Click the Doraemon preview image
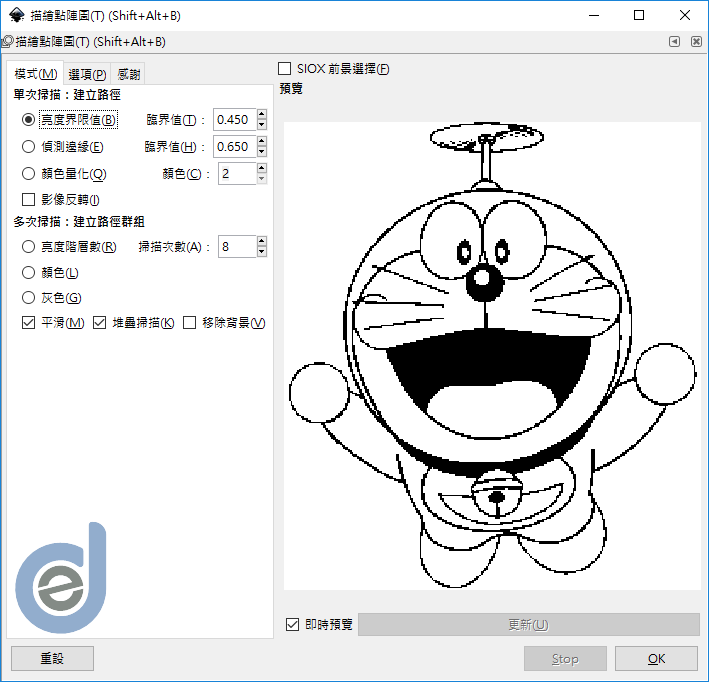 pyautogui.click(x=492, y=355)
